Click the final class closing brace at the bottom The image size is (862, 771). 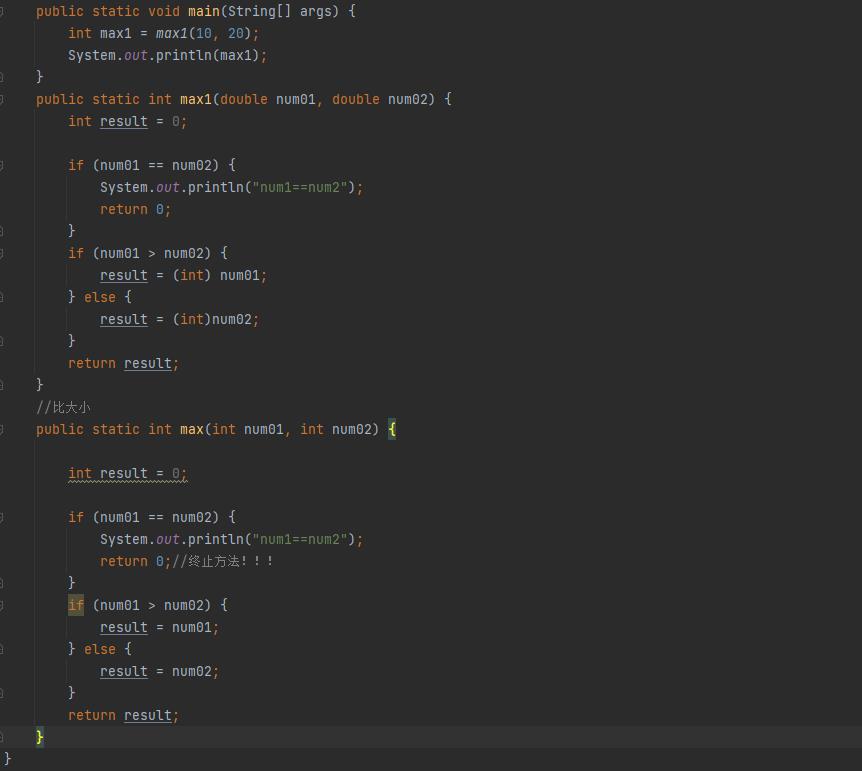pyautogui.click(x=7, y=759)
